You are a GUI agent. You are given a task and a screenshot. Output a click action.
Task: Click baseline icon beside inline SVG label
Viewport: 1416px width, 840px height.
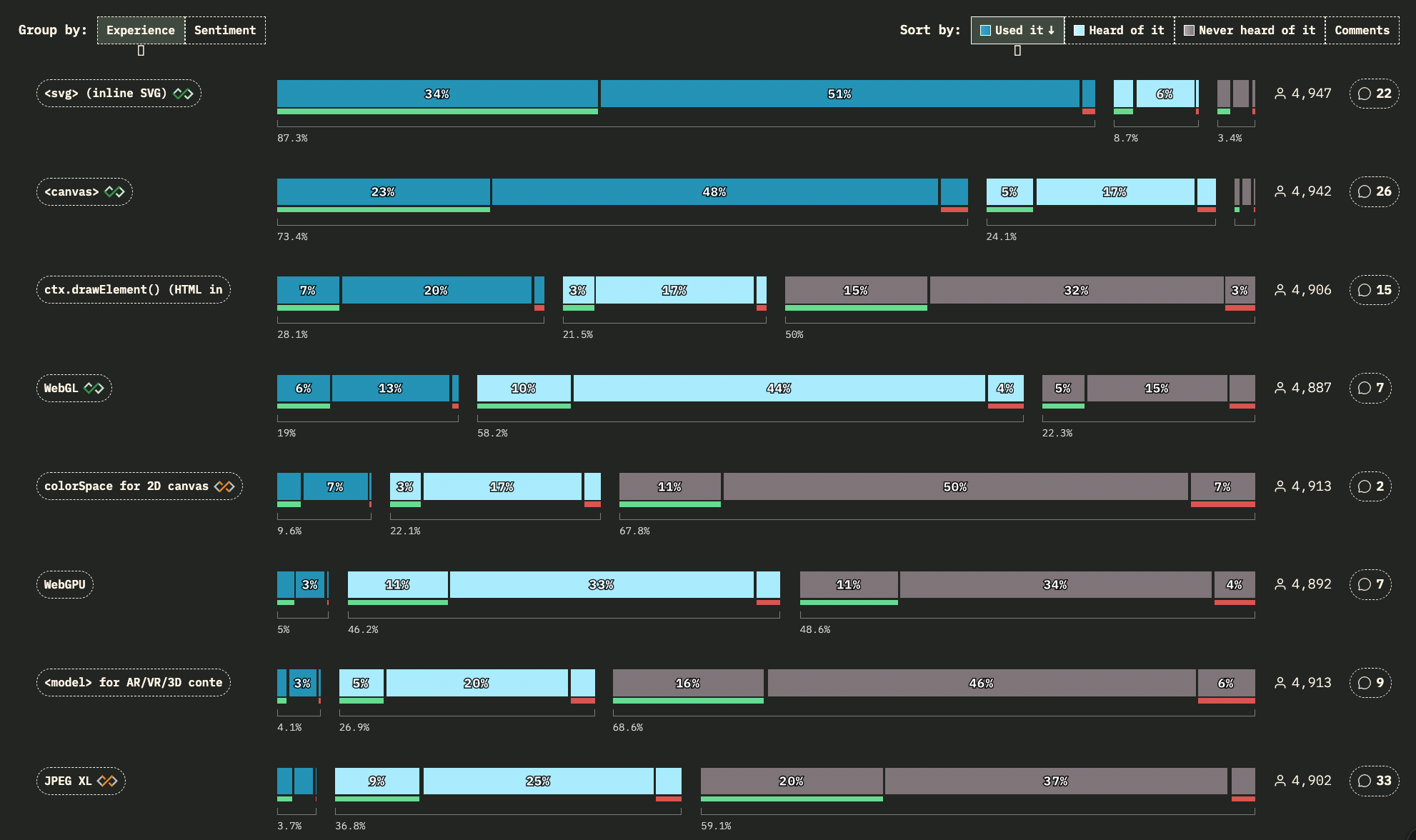[x=183, y=94]
